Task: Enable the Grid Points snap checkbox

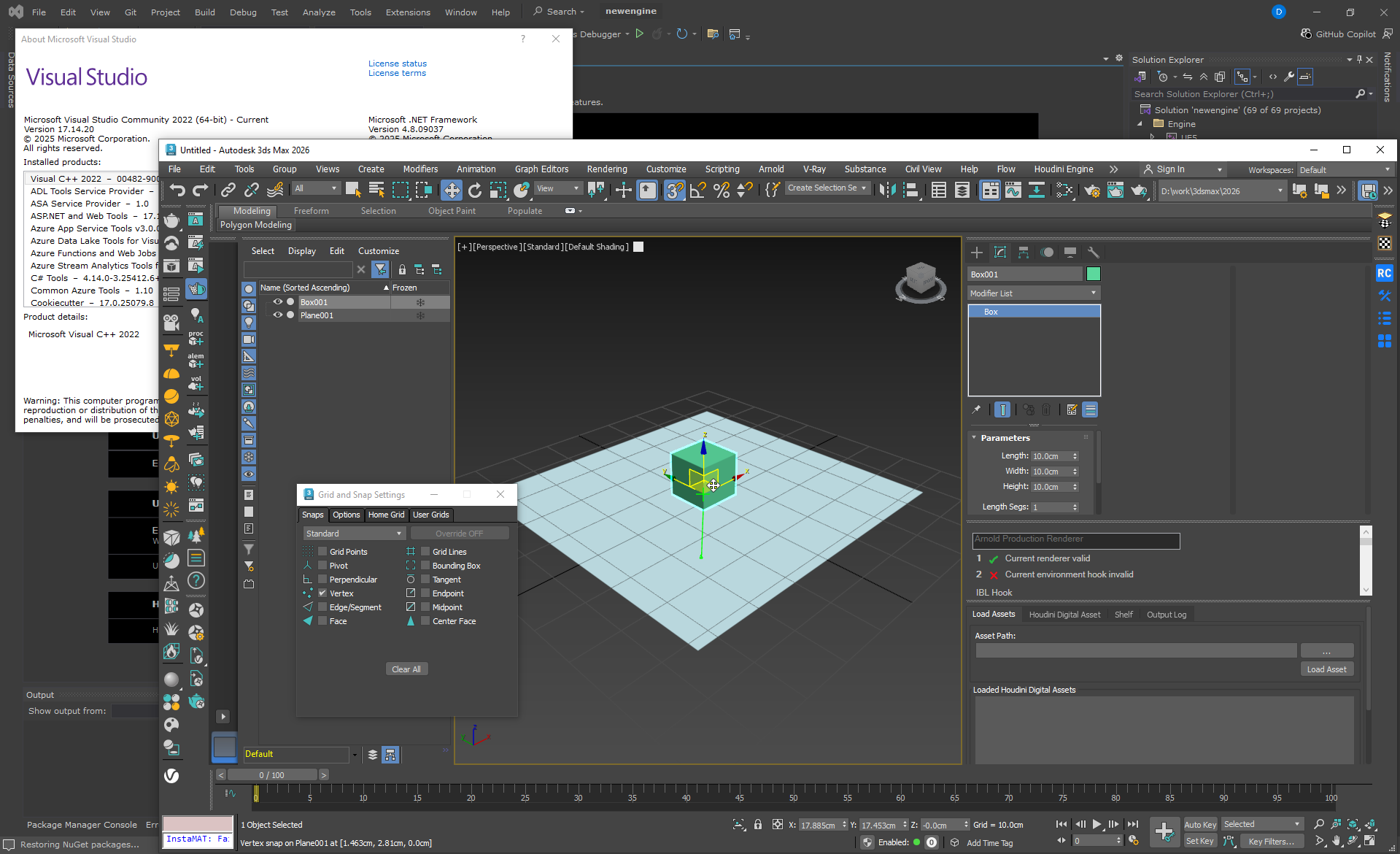Action: [322, 552]
